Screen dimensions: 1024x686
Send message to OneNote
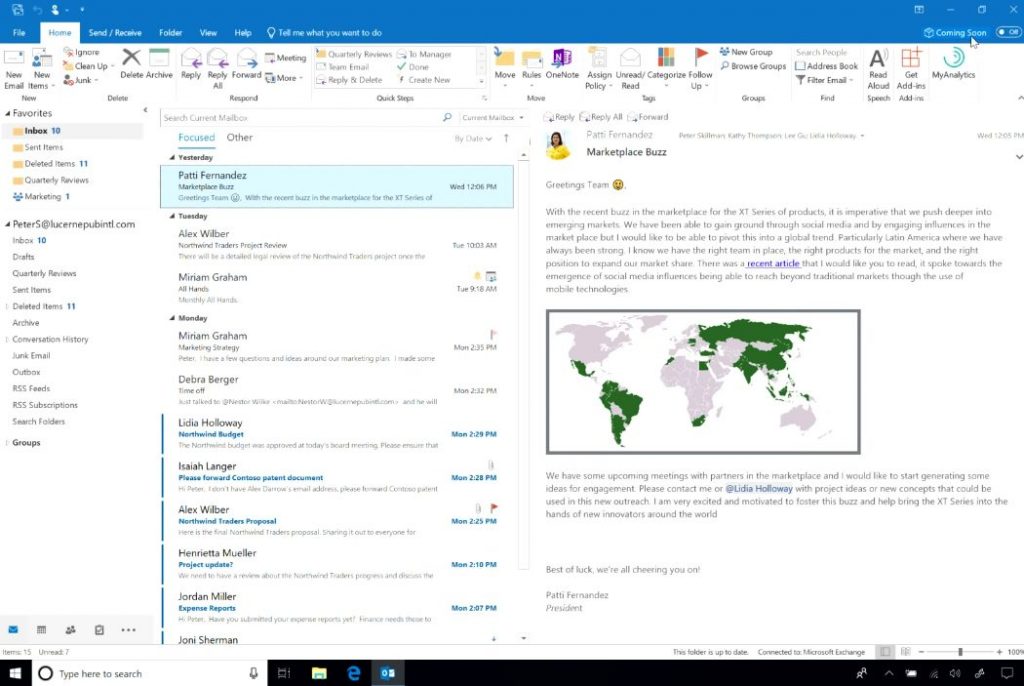pos(562,64)
